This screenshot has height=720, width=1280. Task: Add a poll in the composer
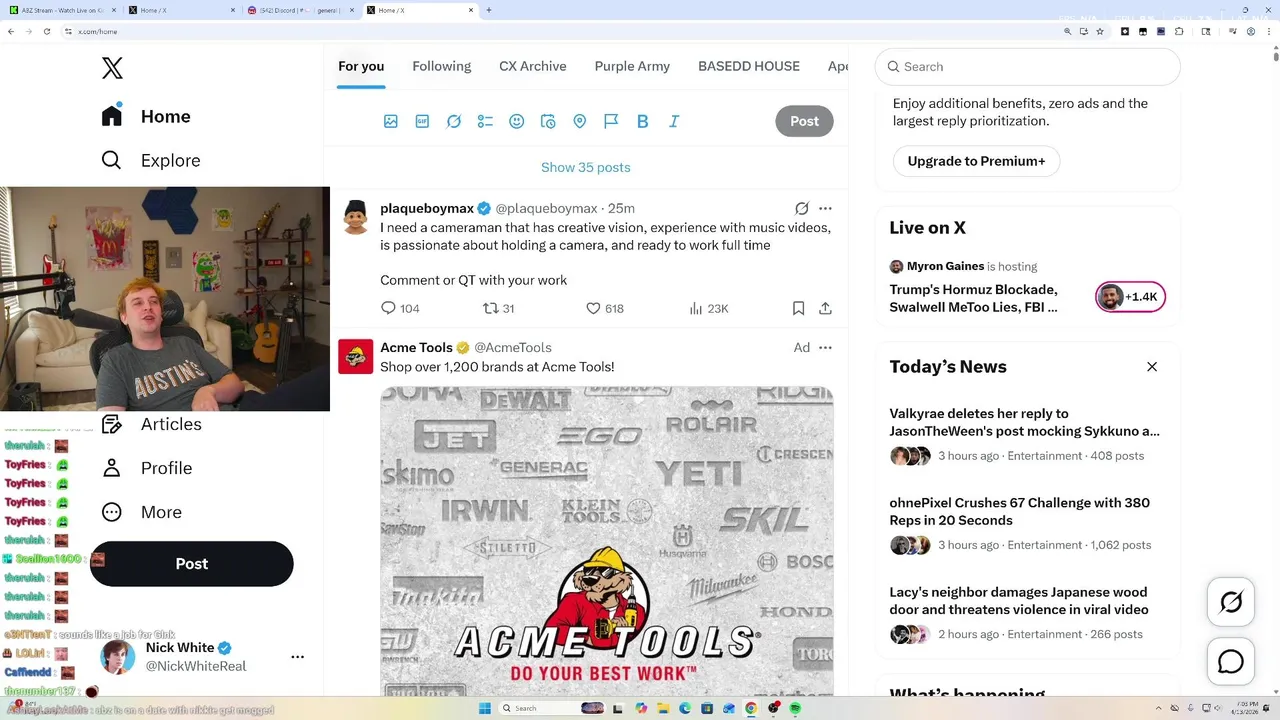point(485,121)
